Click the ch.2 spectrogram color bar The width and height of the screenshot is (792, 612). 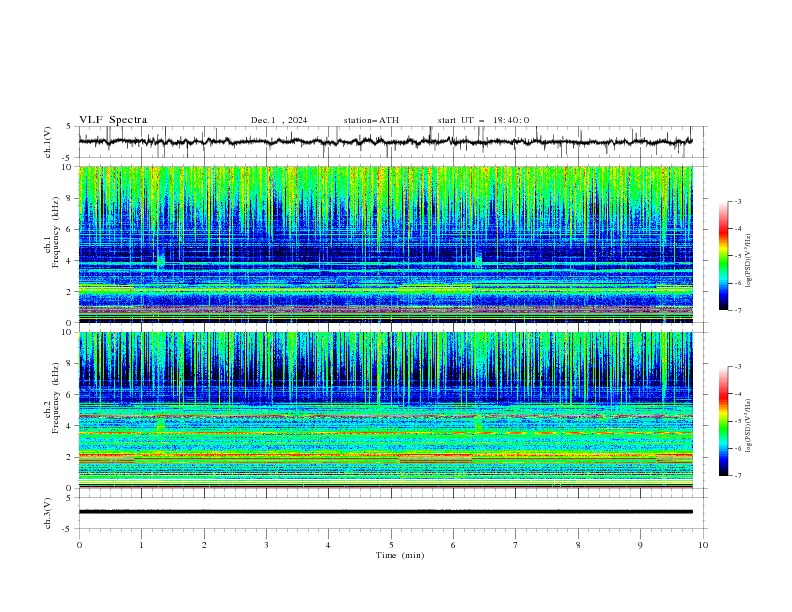point(723,421)
